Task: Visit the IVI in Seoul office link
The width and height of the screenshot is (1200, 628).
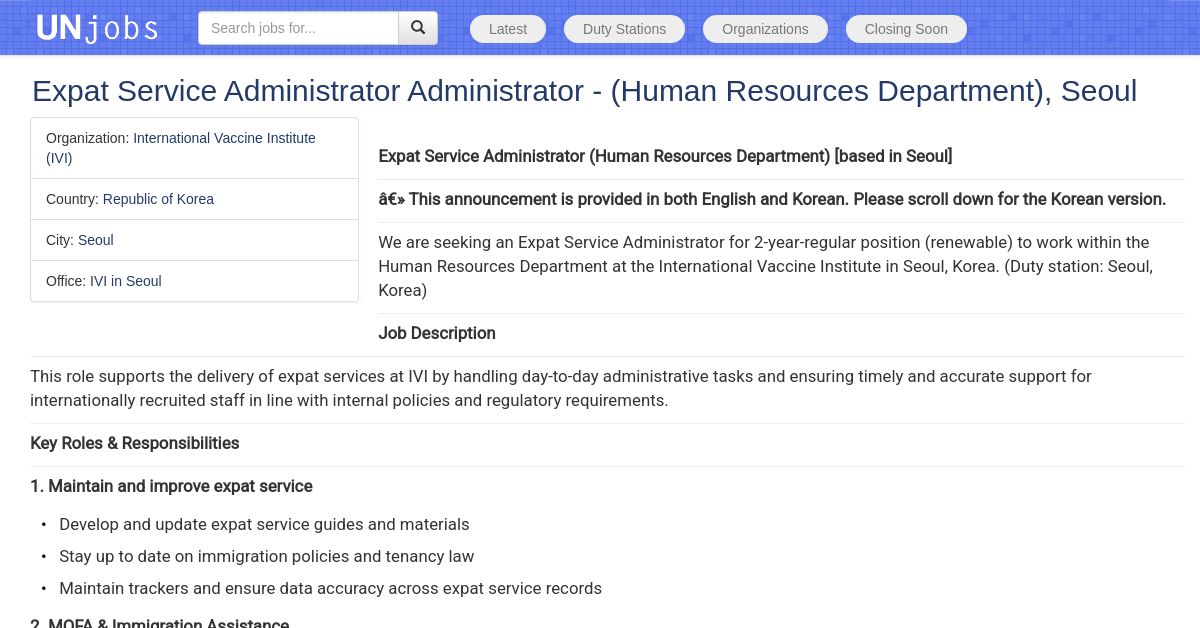Action: coord(126,281)
